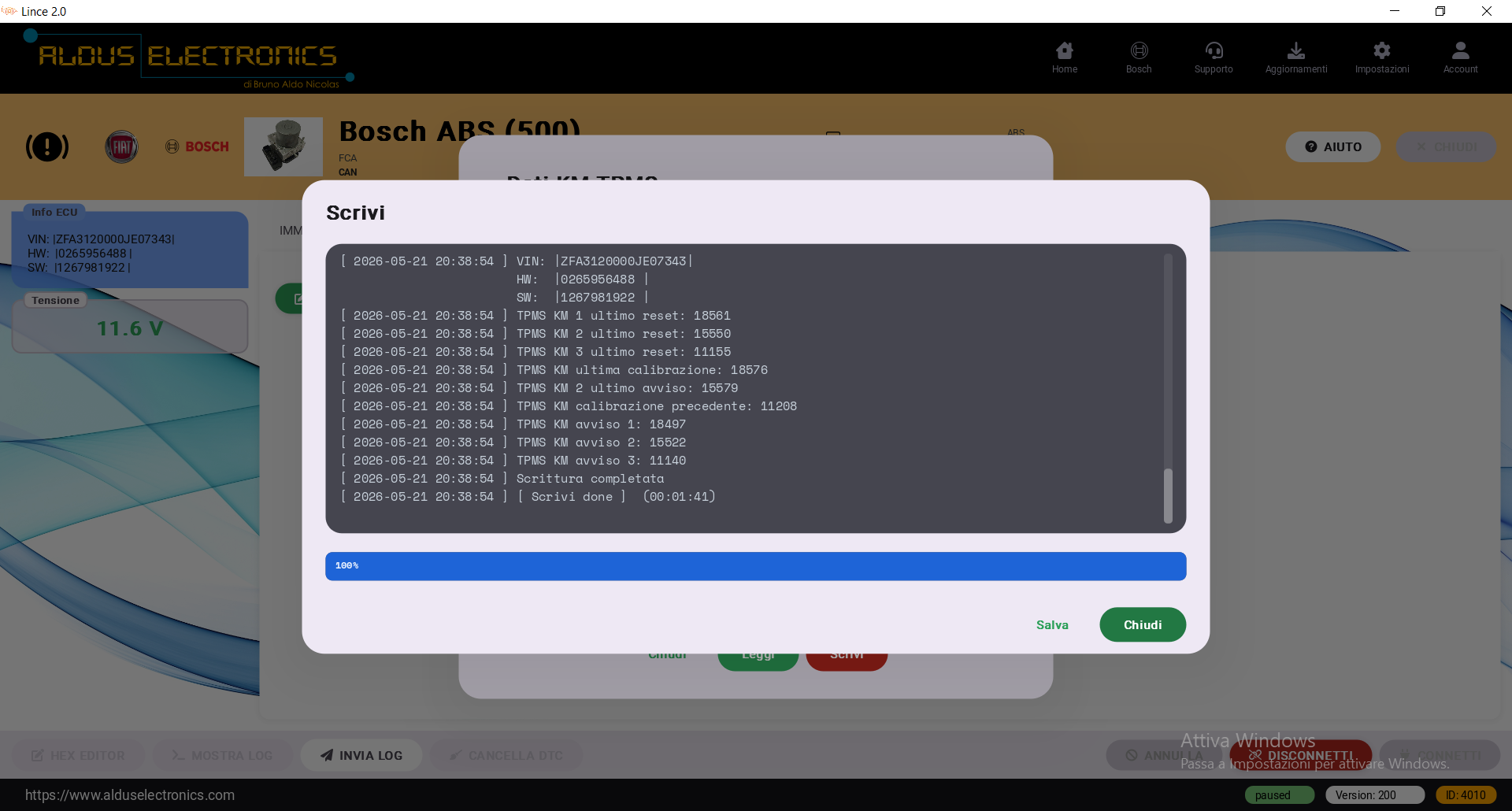The image size is (1512, 811).
Task: Click the 'ID: 4010' status badge
Action: tap(1466, 795)
